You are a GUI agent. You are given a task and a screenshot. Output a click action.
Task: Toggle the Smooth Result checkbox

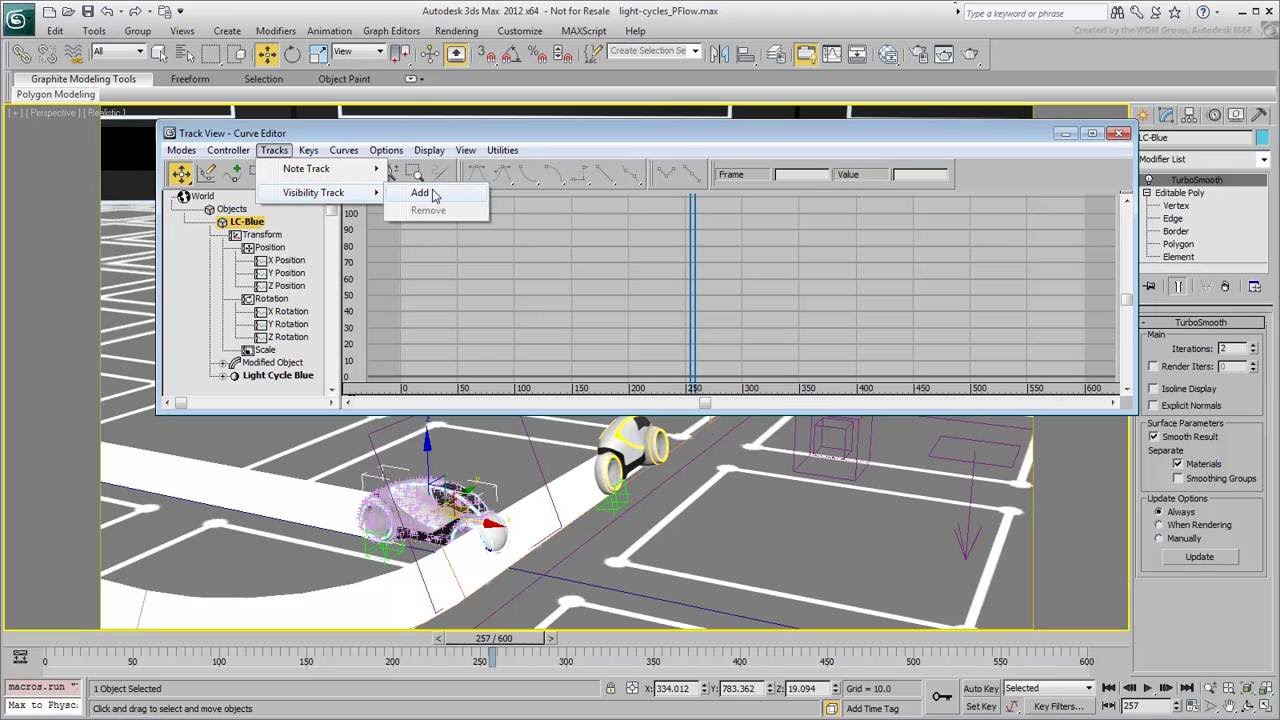click(1153, 437)
